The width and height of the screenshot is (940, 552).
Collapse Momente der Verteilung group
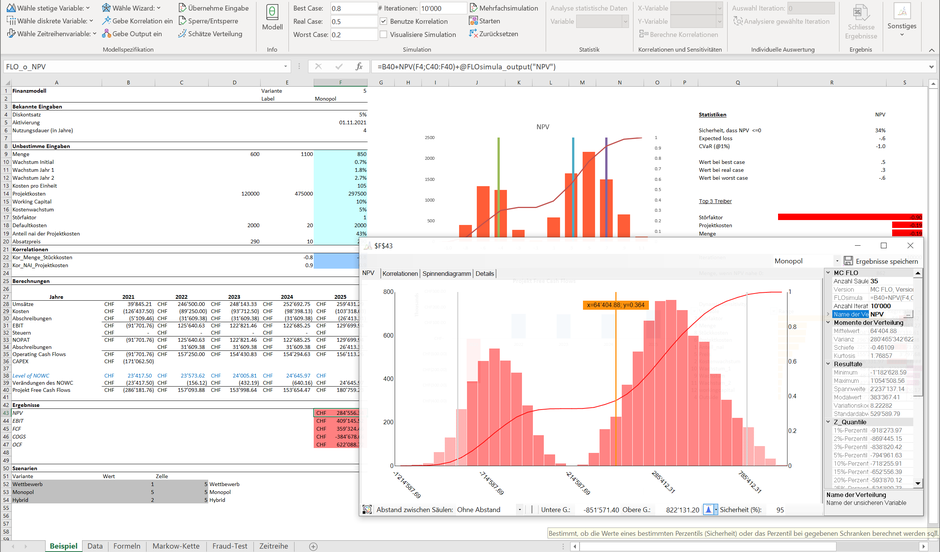coord(828,322)
